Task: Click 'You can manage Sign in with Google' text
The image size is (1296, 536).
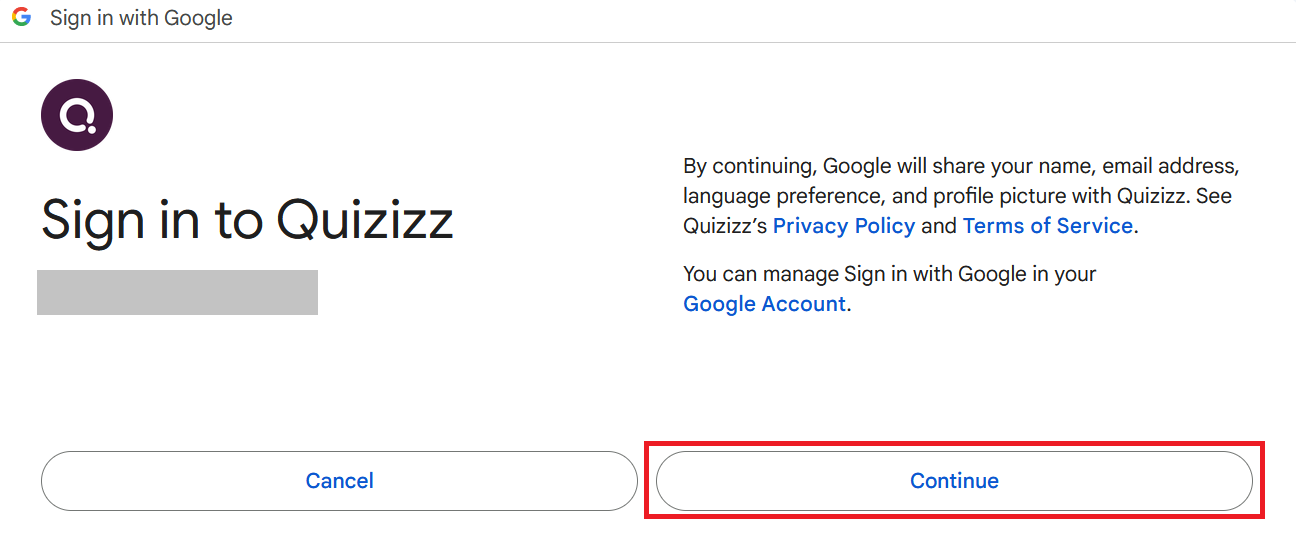Action: (x=890, y=274)
